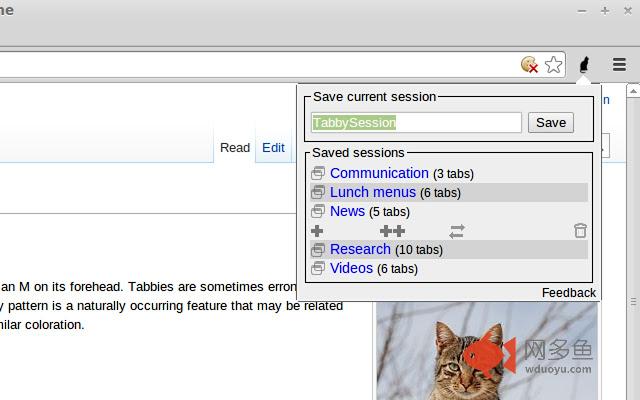Click the Tabby cat extension icon
The height and width of the screenshot is (400, 640).
(x=585, y=65)
